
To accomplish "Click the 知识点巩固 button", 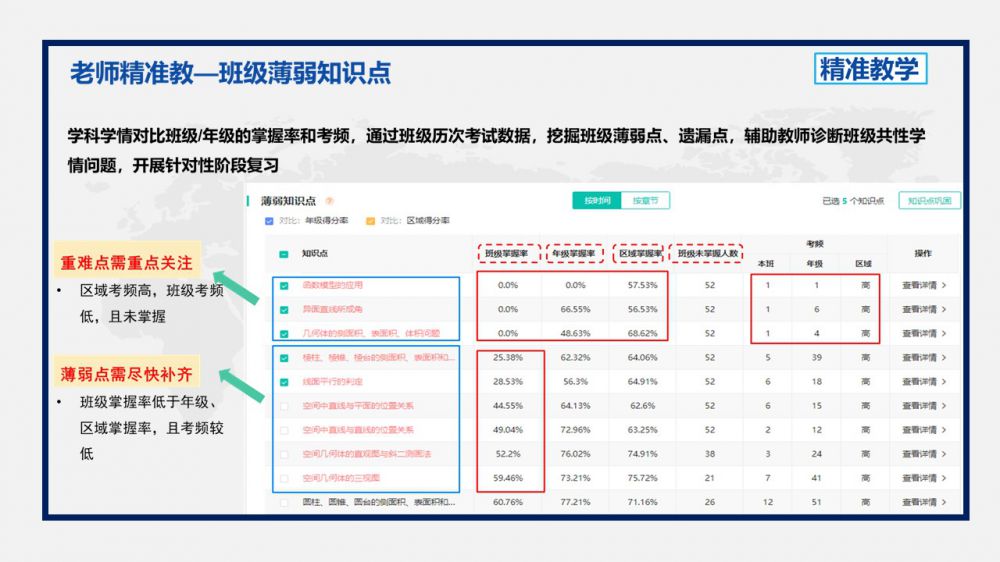I will coord(929,201).
